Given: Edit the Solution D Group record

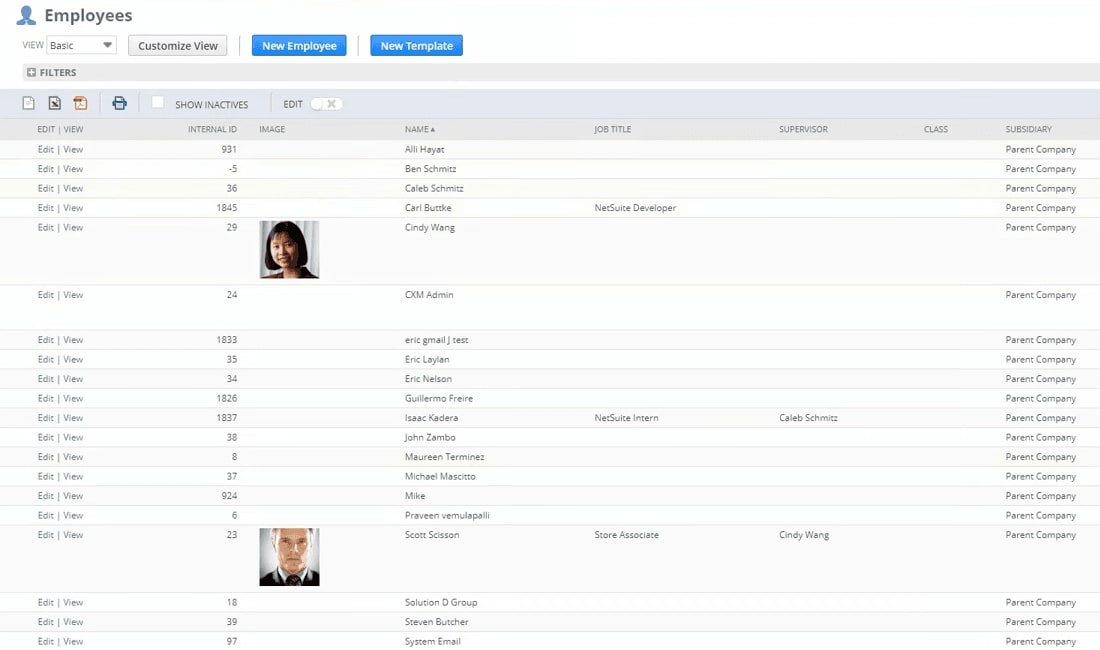Looking at the screenshot, I should (46, 603).
